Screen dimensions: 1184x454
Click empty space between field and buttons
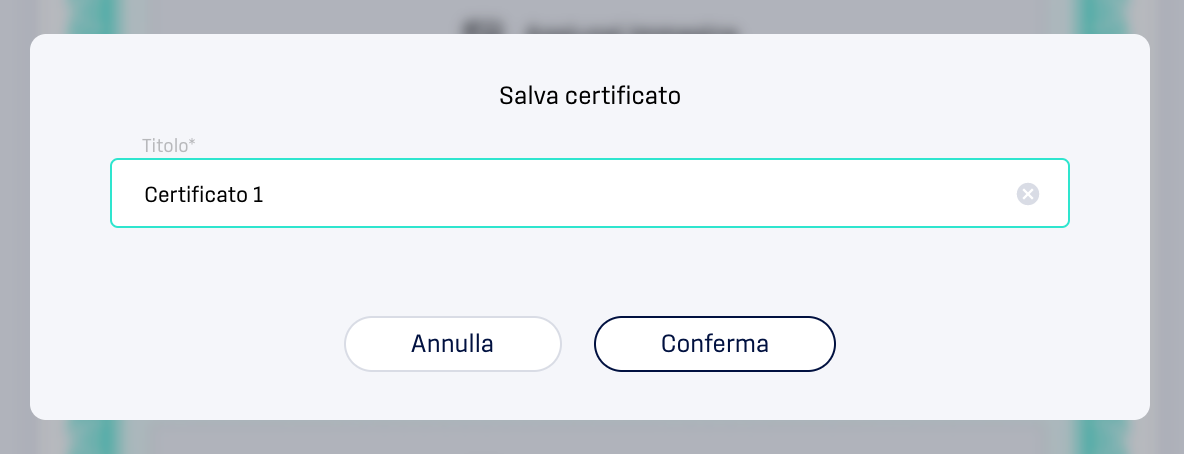590,272
